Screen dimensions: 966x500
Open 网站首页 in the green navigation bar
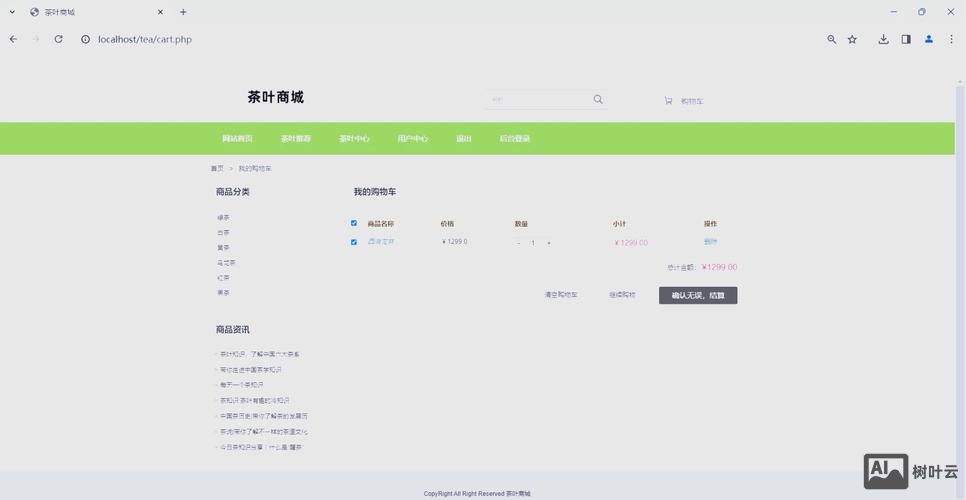click(x=237, y=139)
